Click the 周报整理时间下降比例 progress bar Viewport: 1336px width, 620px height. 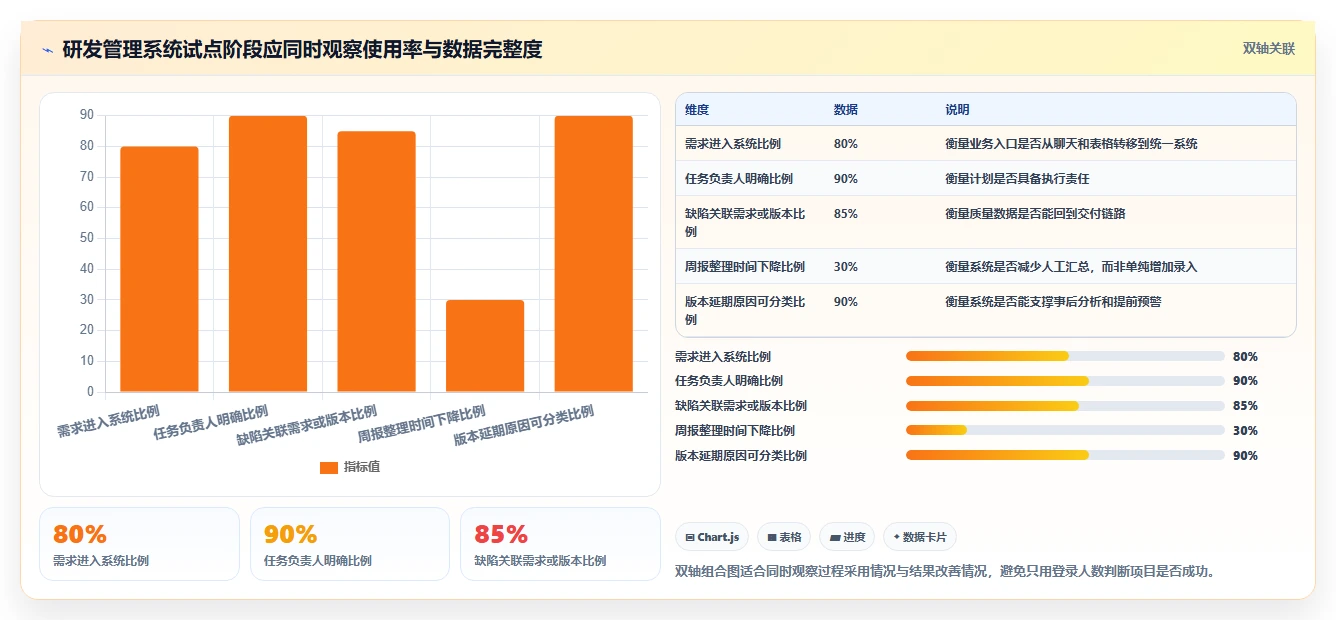point(1065,430)
